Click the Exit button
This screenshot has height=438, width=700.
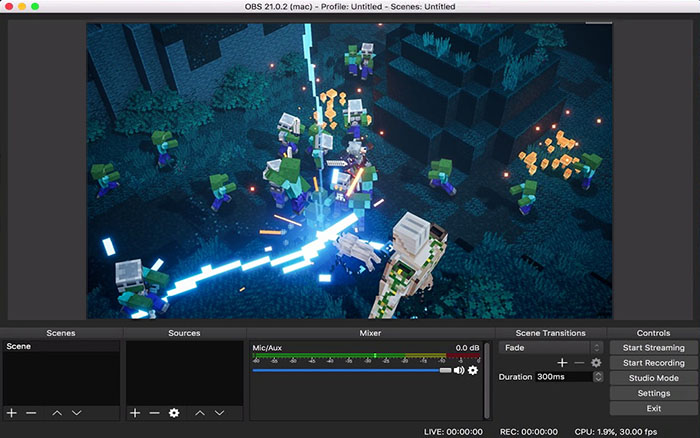(654, 408)
